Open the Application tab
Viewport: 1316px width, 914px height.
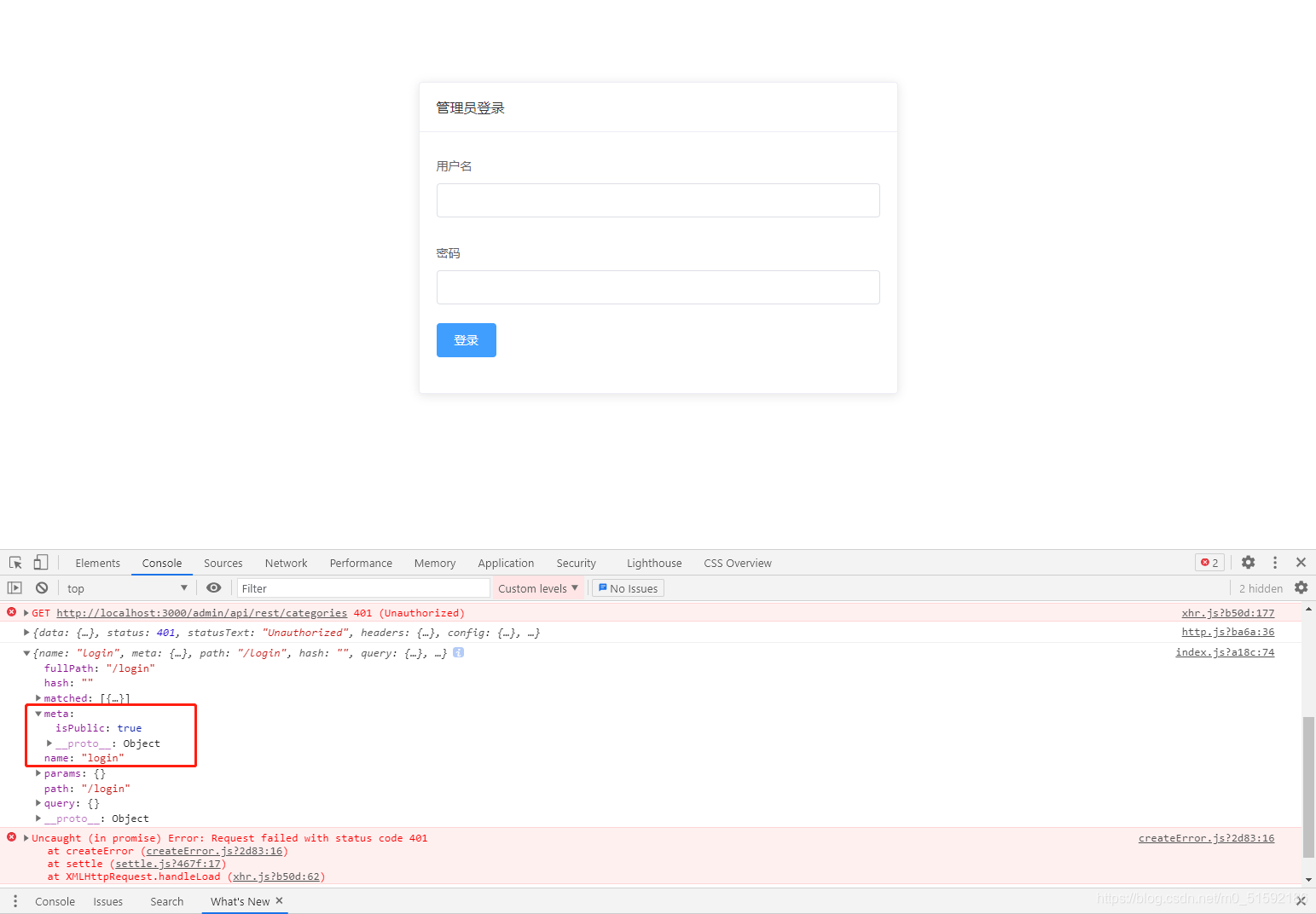[506, 563]
